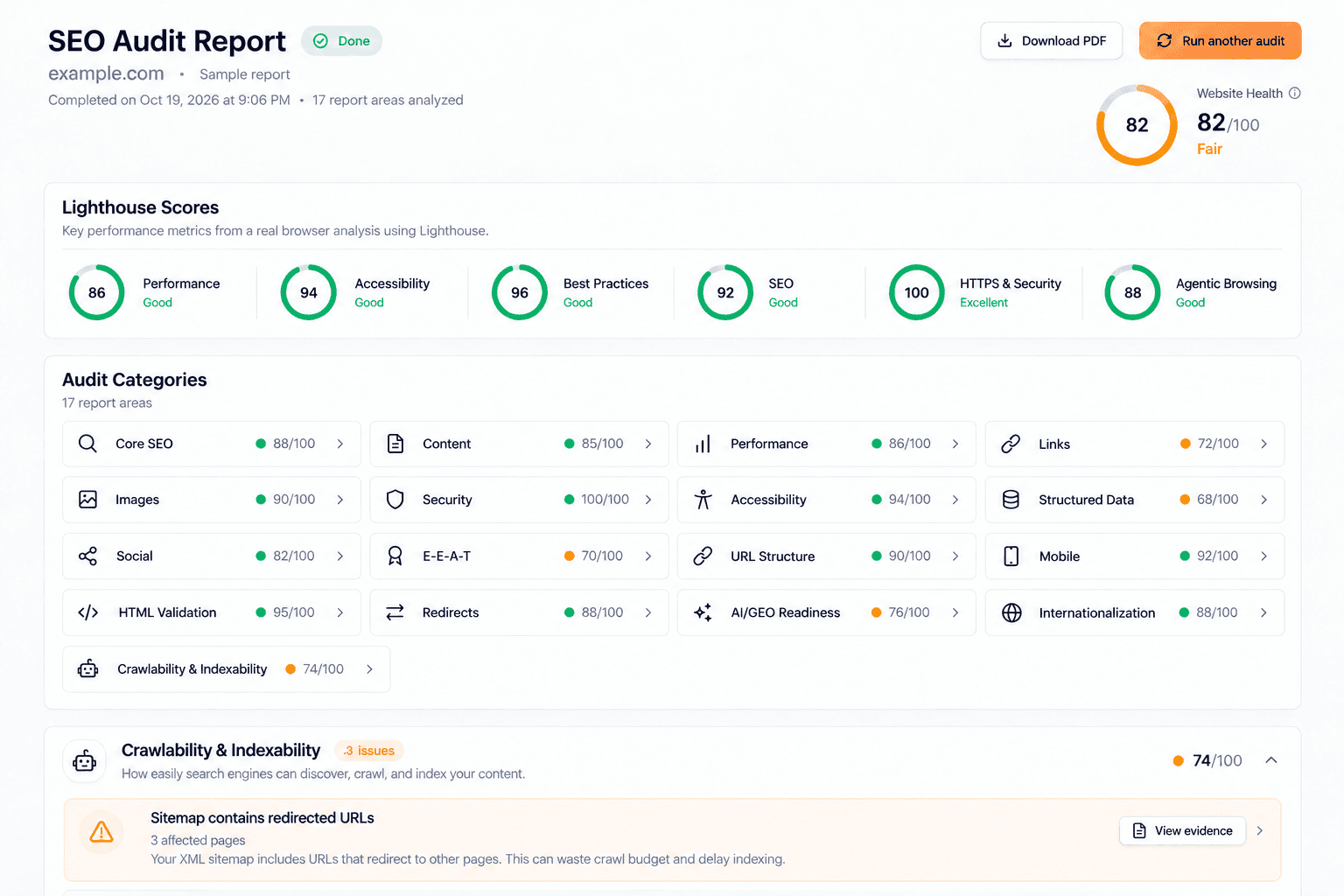Click the '3 affected pages' text

click(198, 840)
